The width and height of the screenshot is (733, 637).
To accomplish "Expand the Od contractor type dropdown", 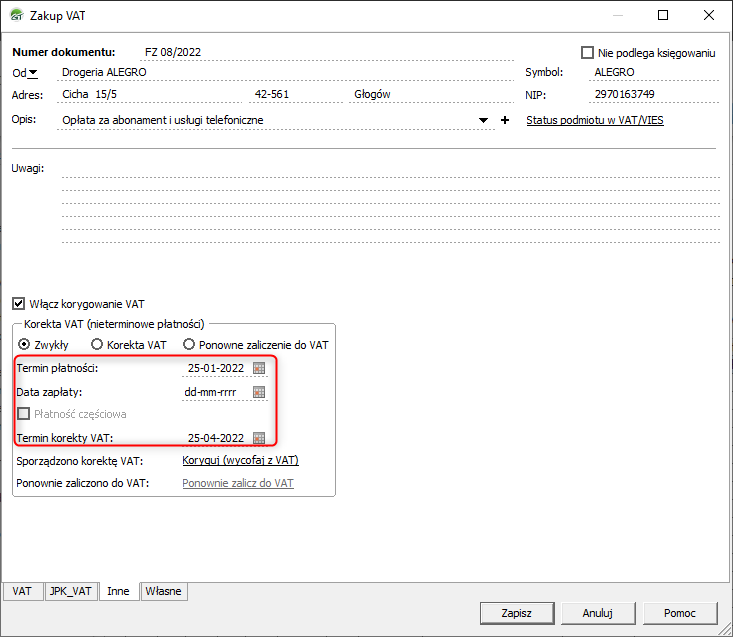I will (x=33, y=72).
